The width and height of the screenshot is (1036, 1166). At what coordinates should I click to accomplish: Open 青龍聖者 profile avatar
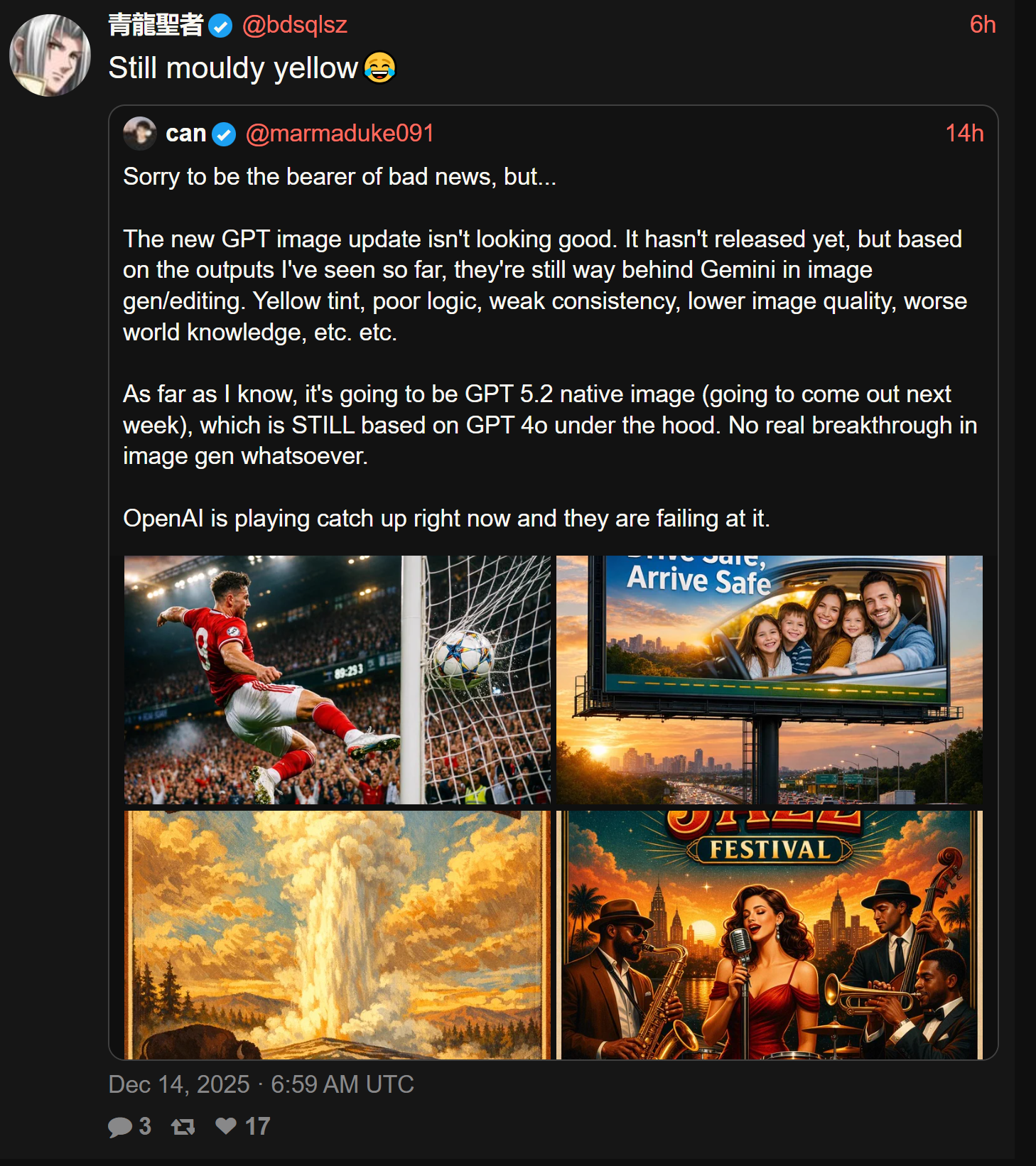(50, 55)
